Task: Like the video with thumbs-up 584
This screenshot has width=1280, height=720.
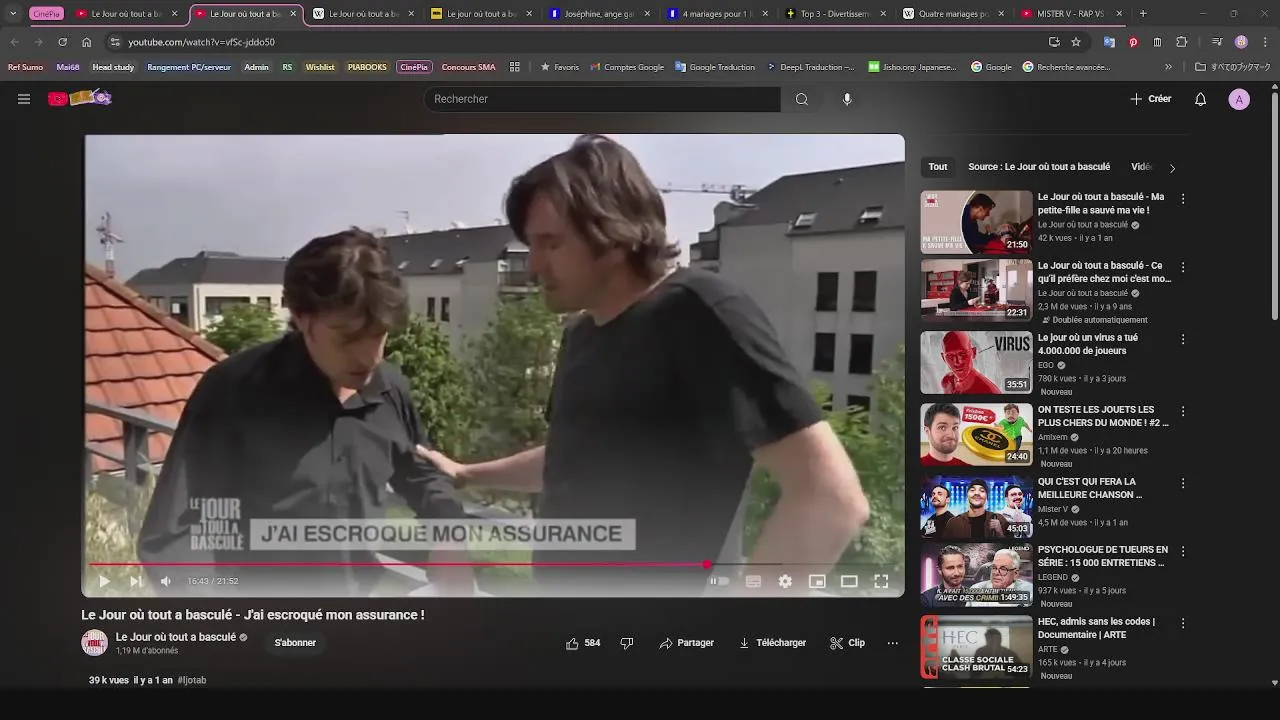Action: [x=583, y=643]
